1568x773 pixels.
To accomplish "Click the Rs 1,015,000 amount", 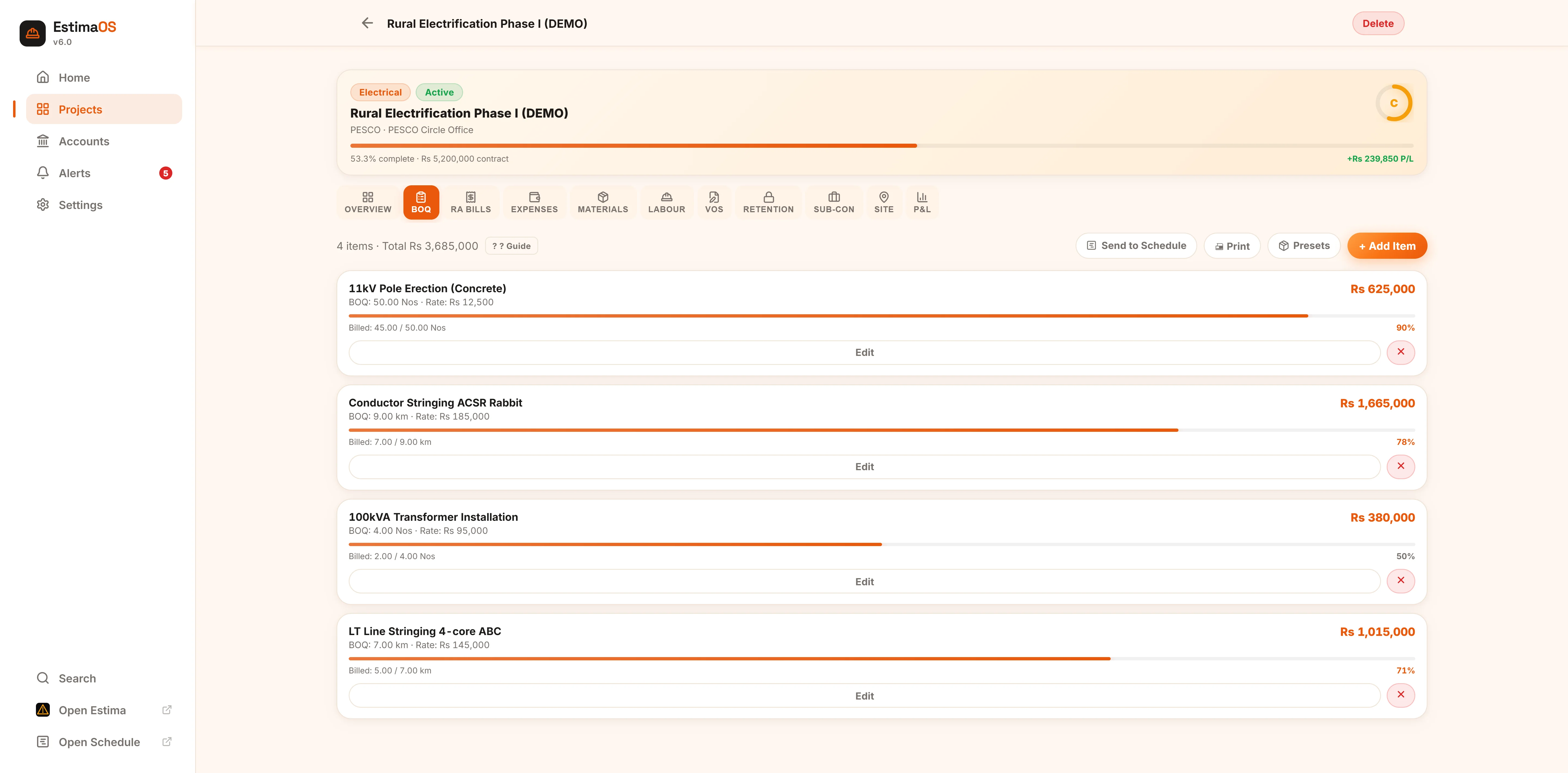I will [x=1377, y=632].
